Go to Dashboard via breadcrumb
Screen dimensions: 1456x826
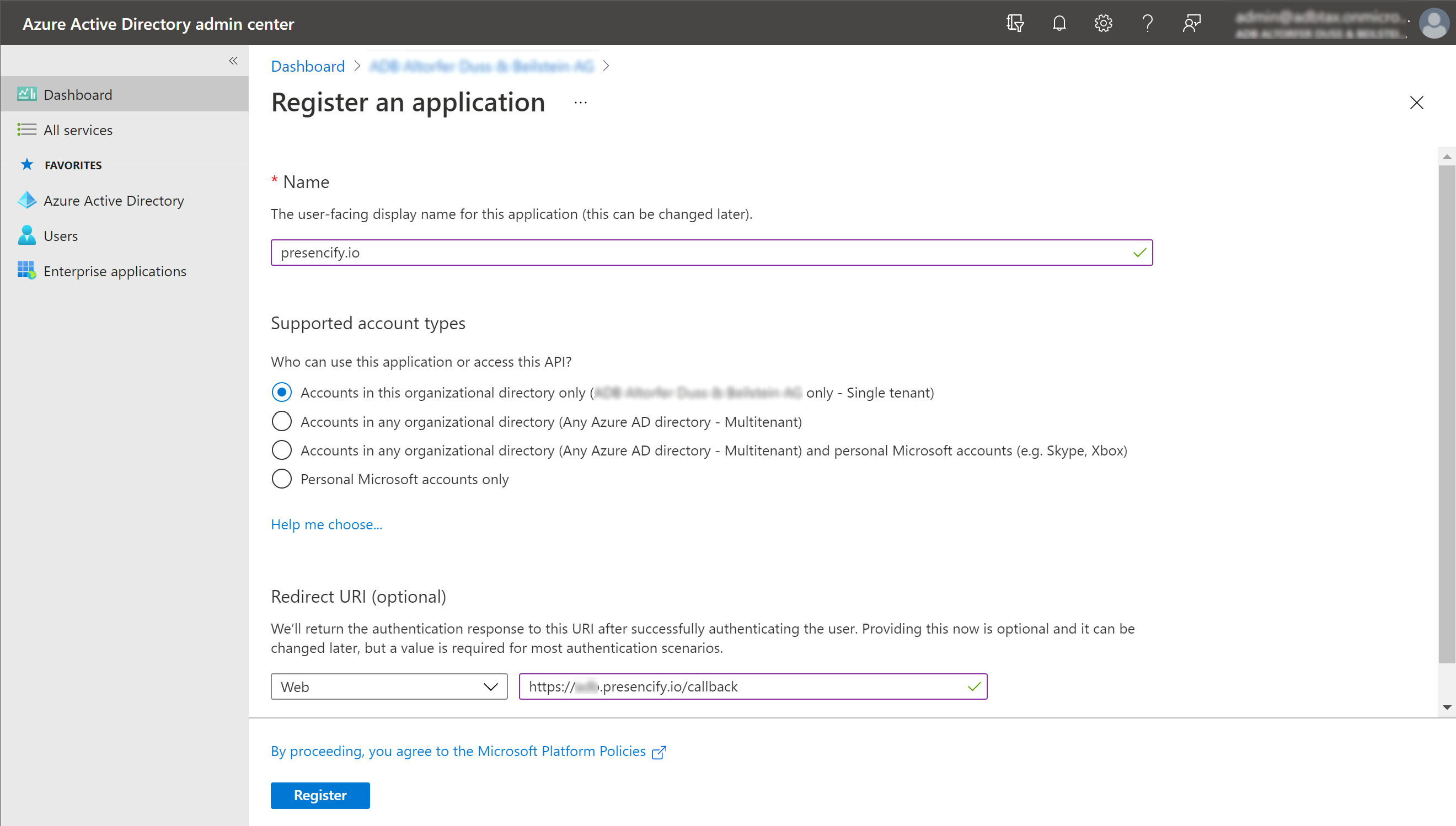tap(308, 66)
